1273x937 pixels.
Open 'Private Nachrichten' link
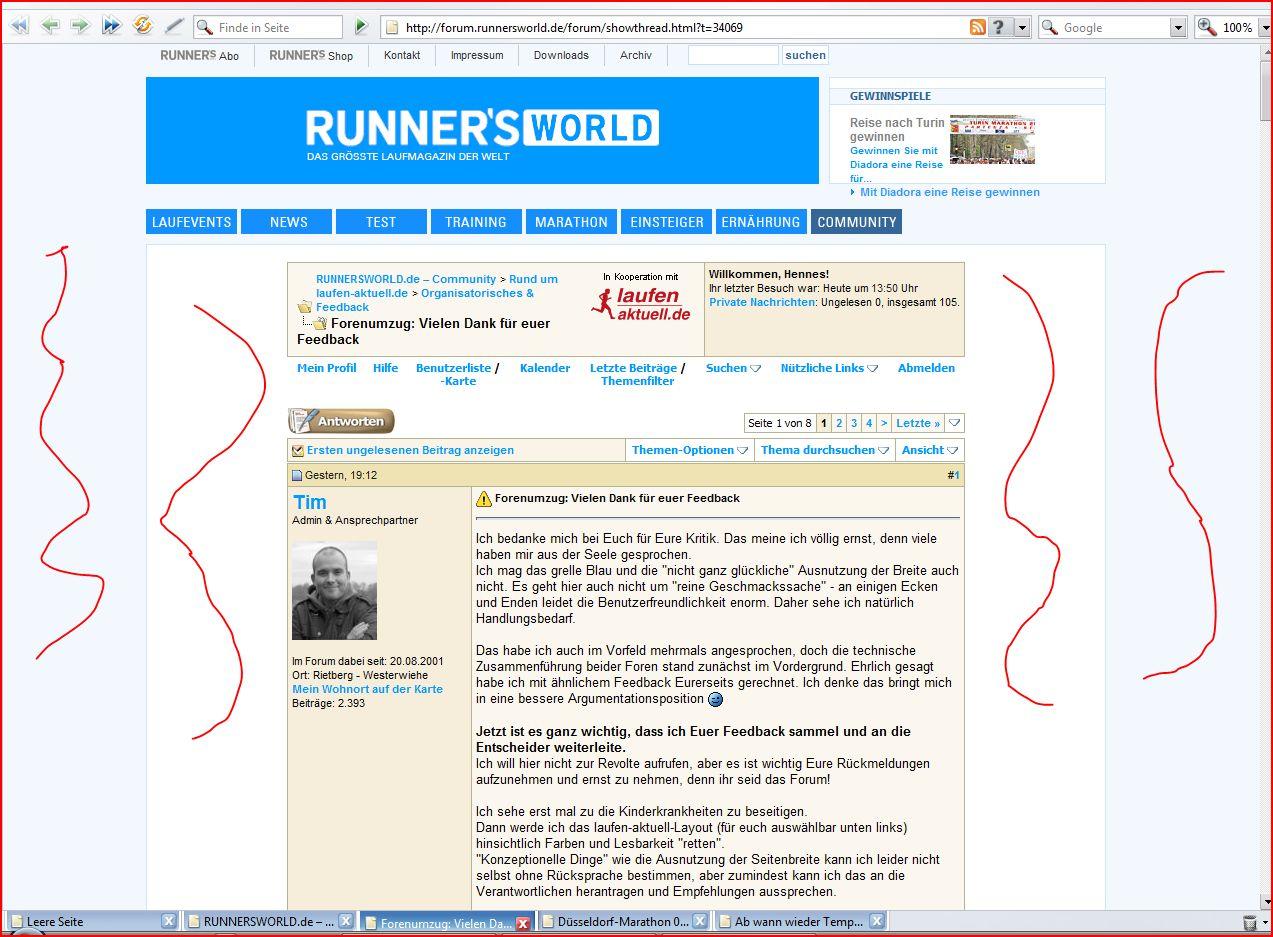762,302
